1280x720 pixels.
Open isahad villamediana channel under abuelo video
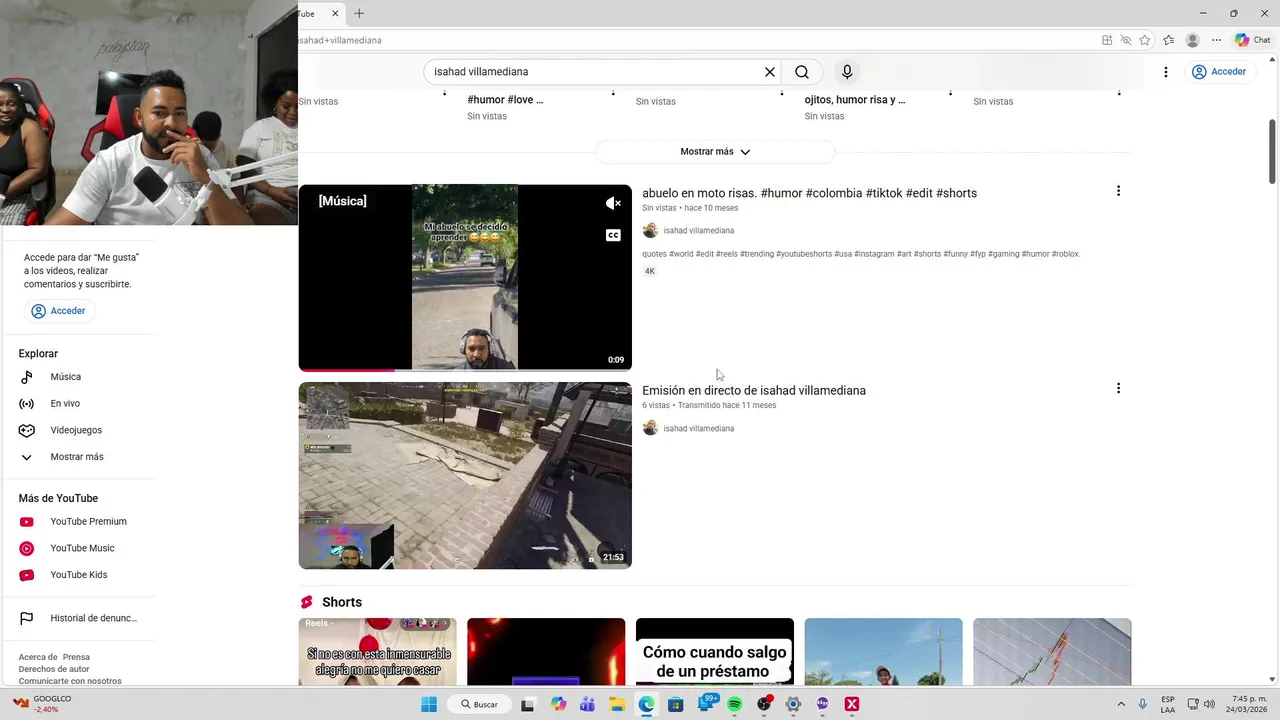coord(698,231)
